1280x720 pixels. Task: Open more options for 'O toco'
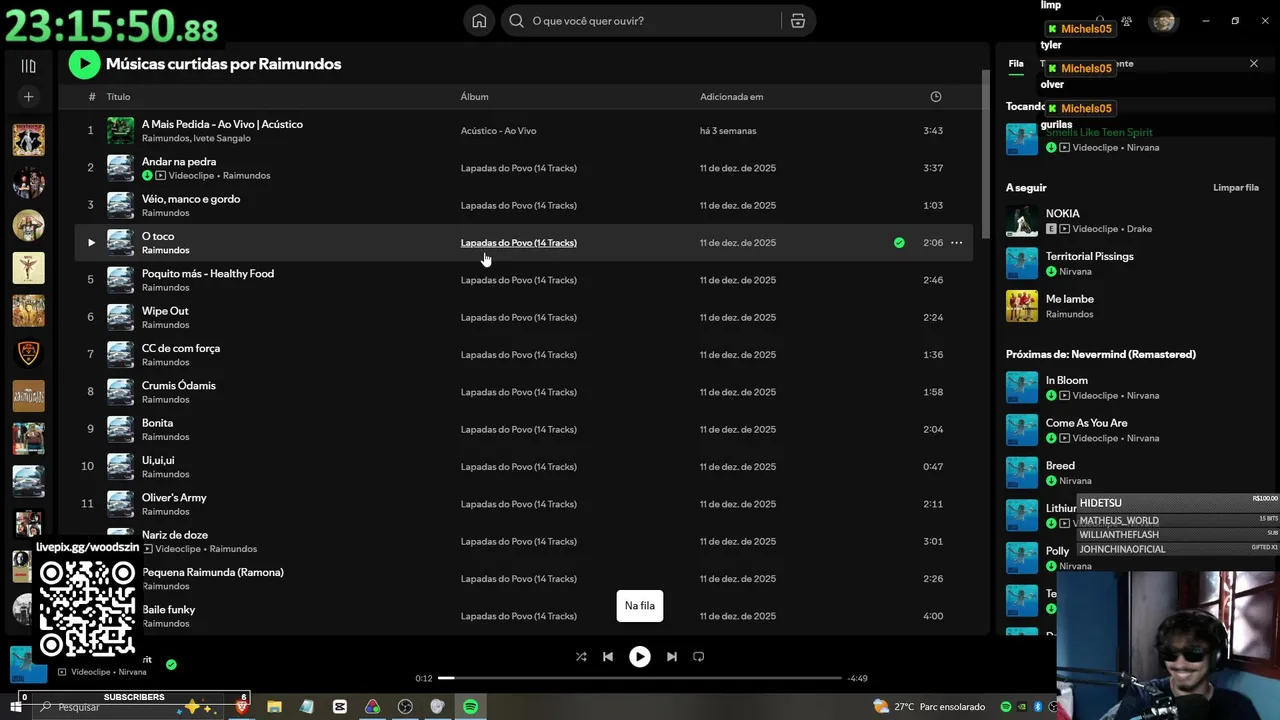point(956,242)
